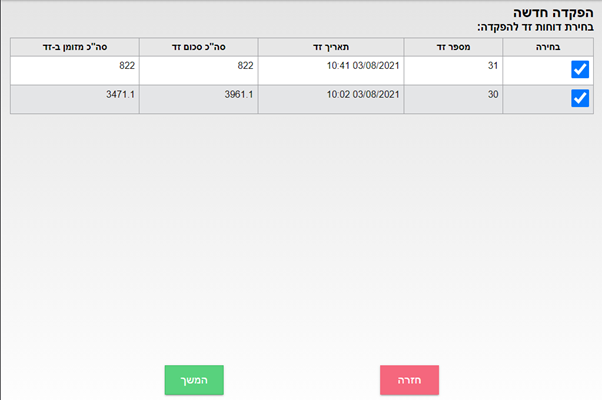Uncheck the checkbox for Z report 30
Screen dimensions: 602x400
pos(580,98)
